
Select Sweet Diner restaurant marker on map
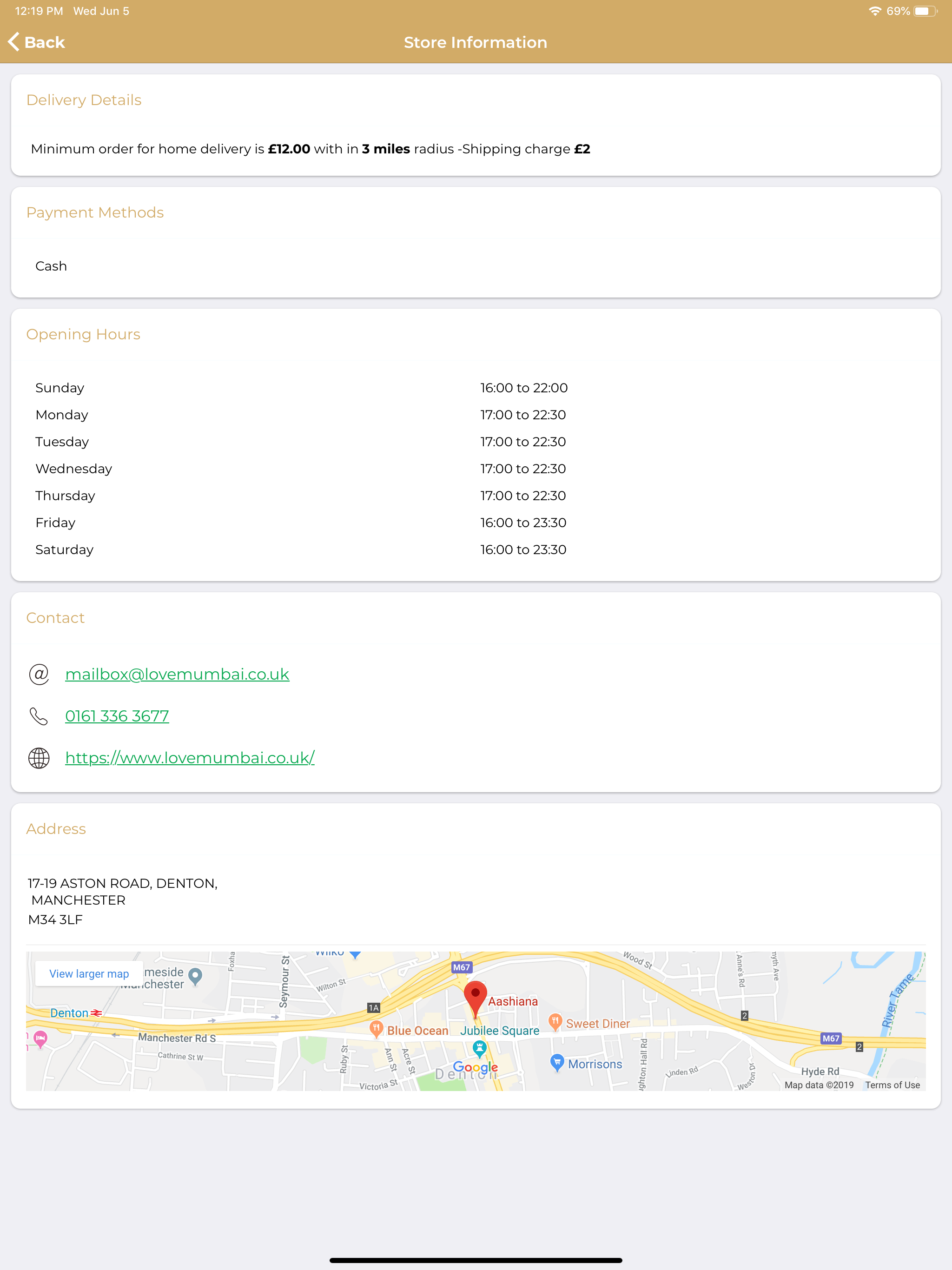[x=555, y=1023]
